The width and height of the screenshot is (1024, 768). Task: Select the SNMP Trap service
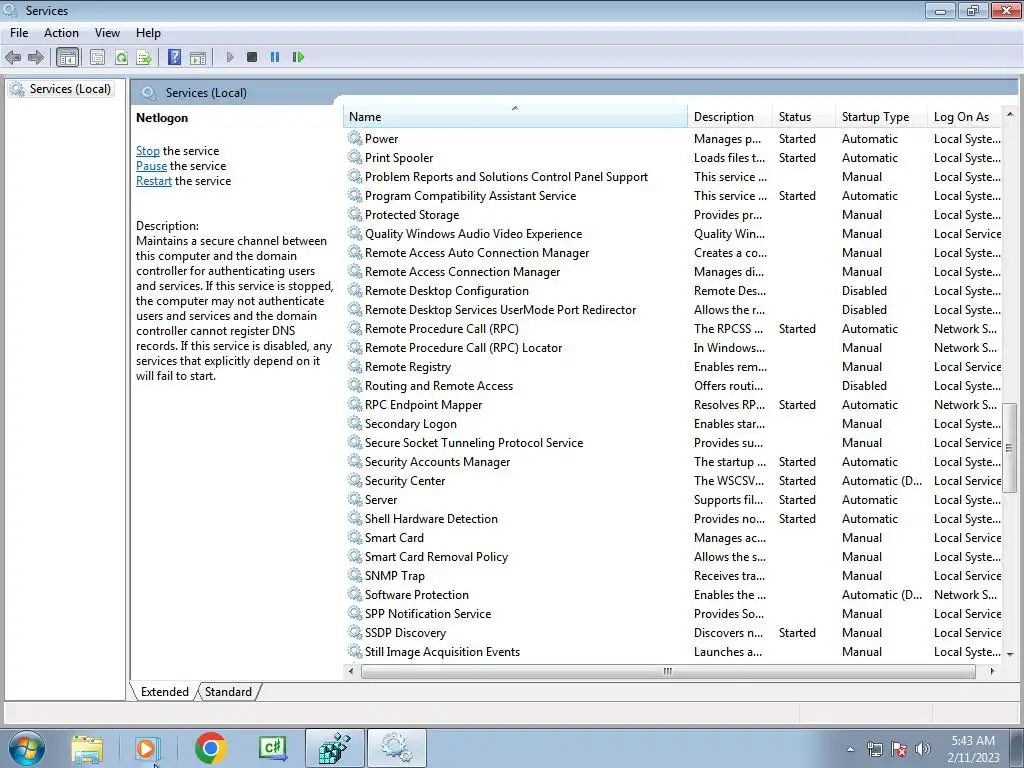673,575
